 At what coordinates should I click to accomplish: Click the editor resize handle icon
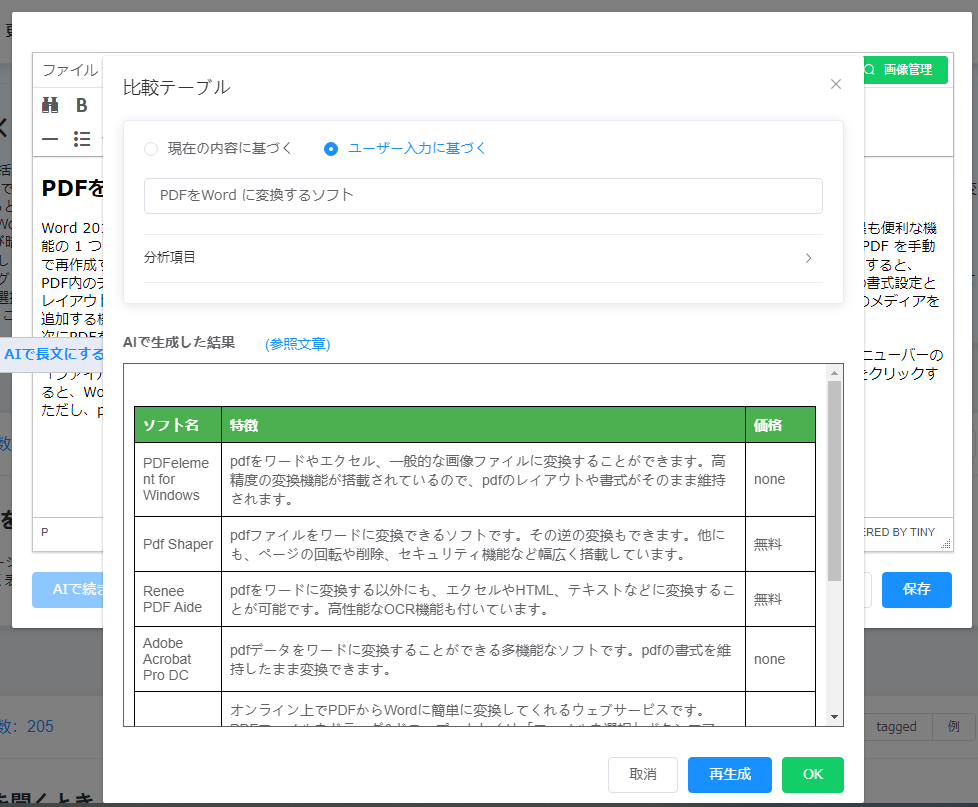coord(946,543)
